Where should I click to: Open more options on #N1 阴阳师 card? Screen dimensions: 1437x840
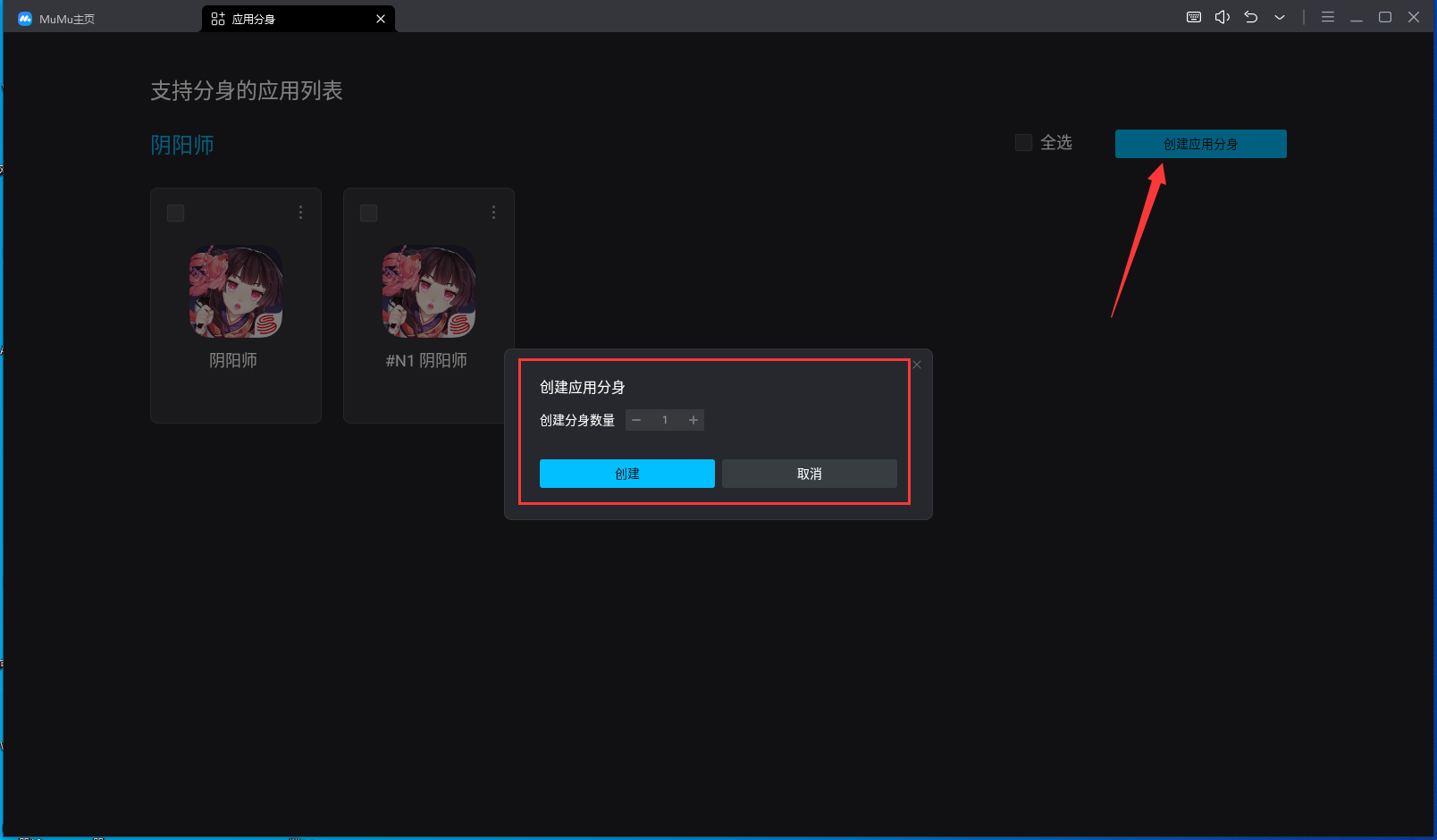tap(493, 213)
